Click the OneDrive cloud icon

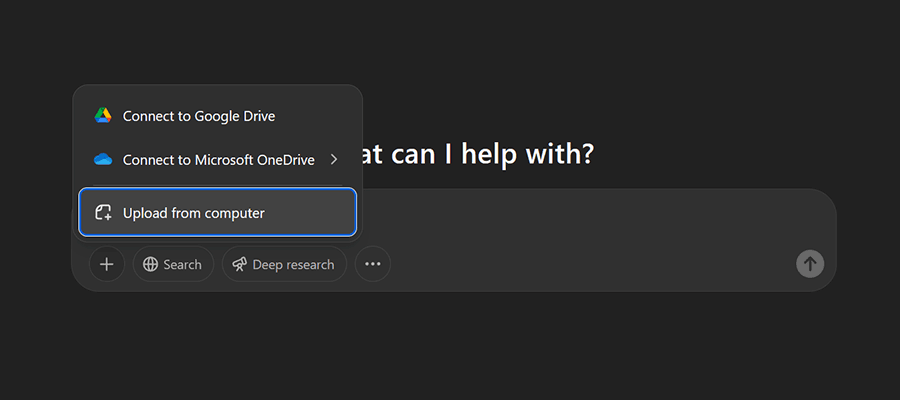tap(103, 160)
